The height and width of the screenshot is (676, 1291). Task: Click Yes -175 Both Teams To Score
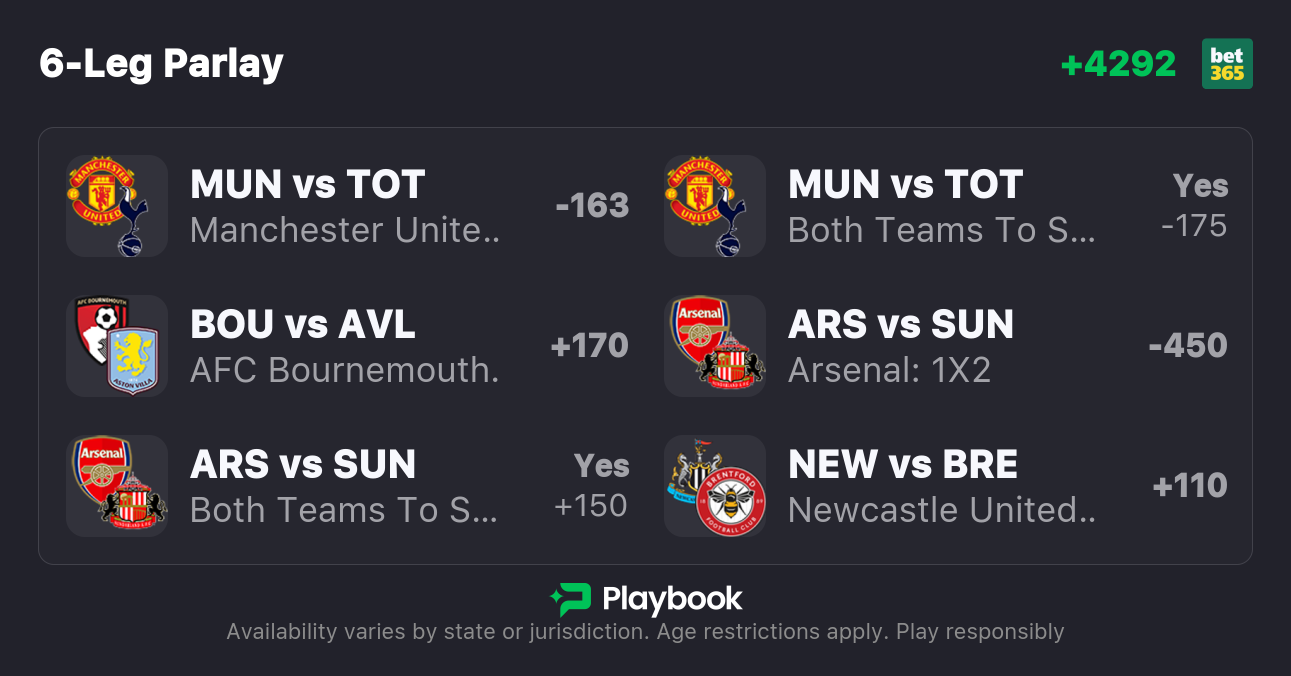[x=1198, y=206]
